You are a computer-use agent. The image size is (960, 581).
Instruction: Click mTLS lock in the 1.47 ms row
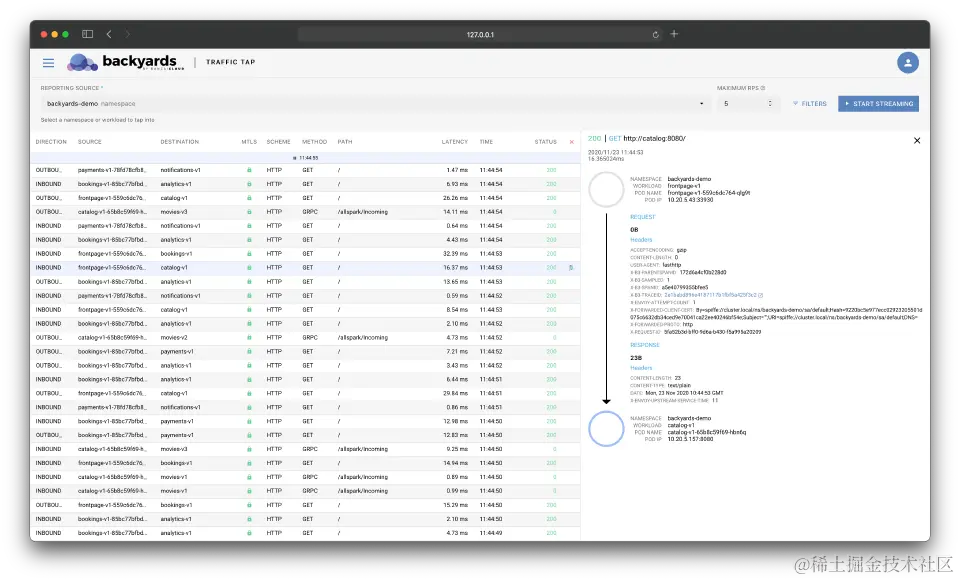tap(249, 170)
